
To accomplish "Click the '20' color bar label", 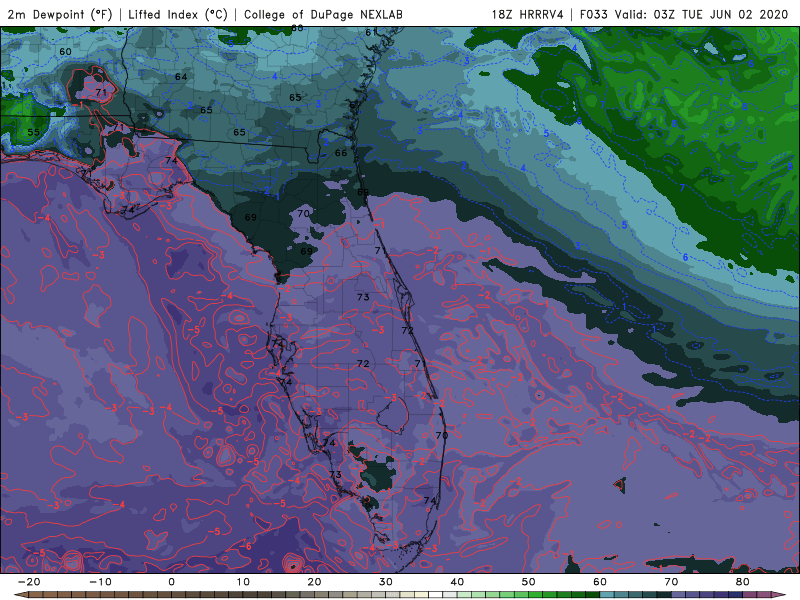I will (314, 582).
